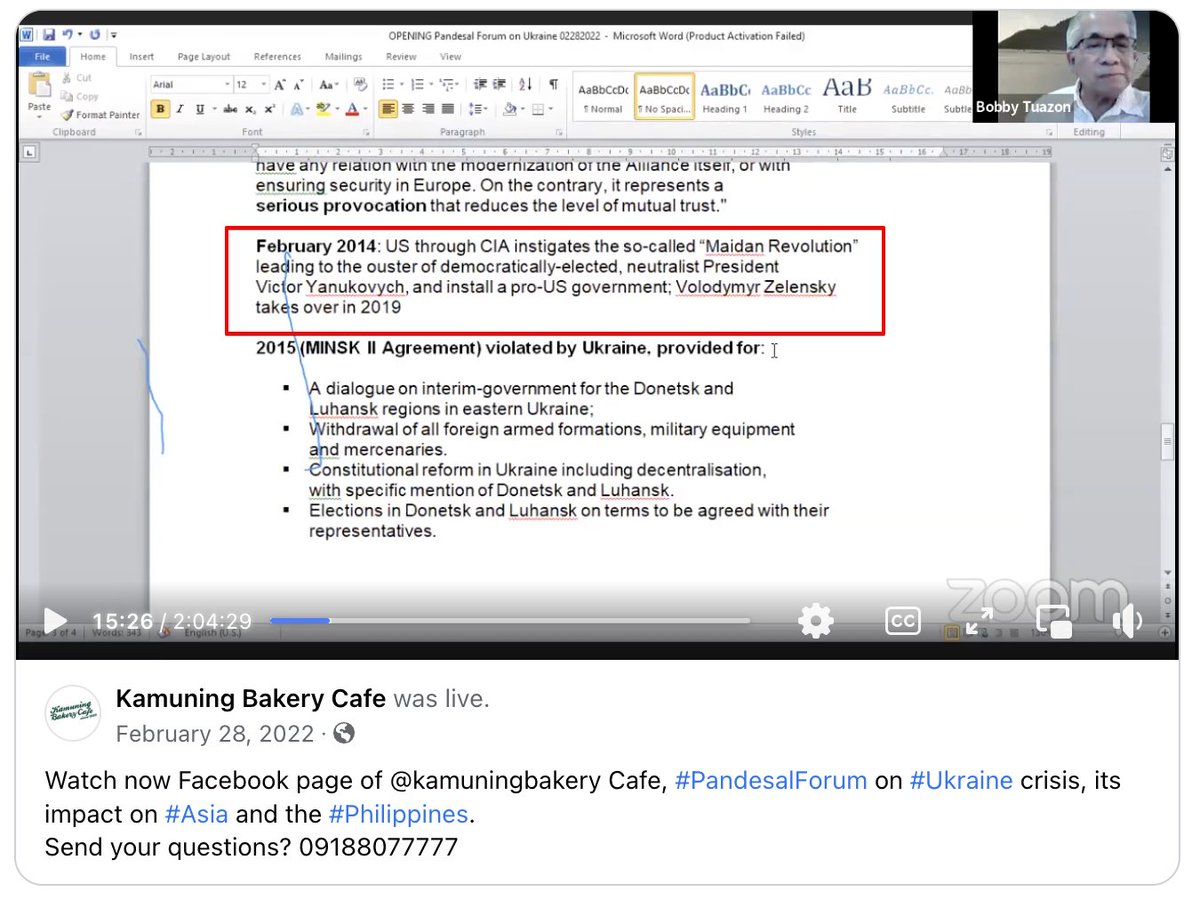Toggle Show/Hide paragraph marks
Image resolution: width=1200 pixels, height=900 pixels.
coord(553,84)
